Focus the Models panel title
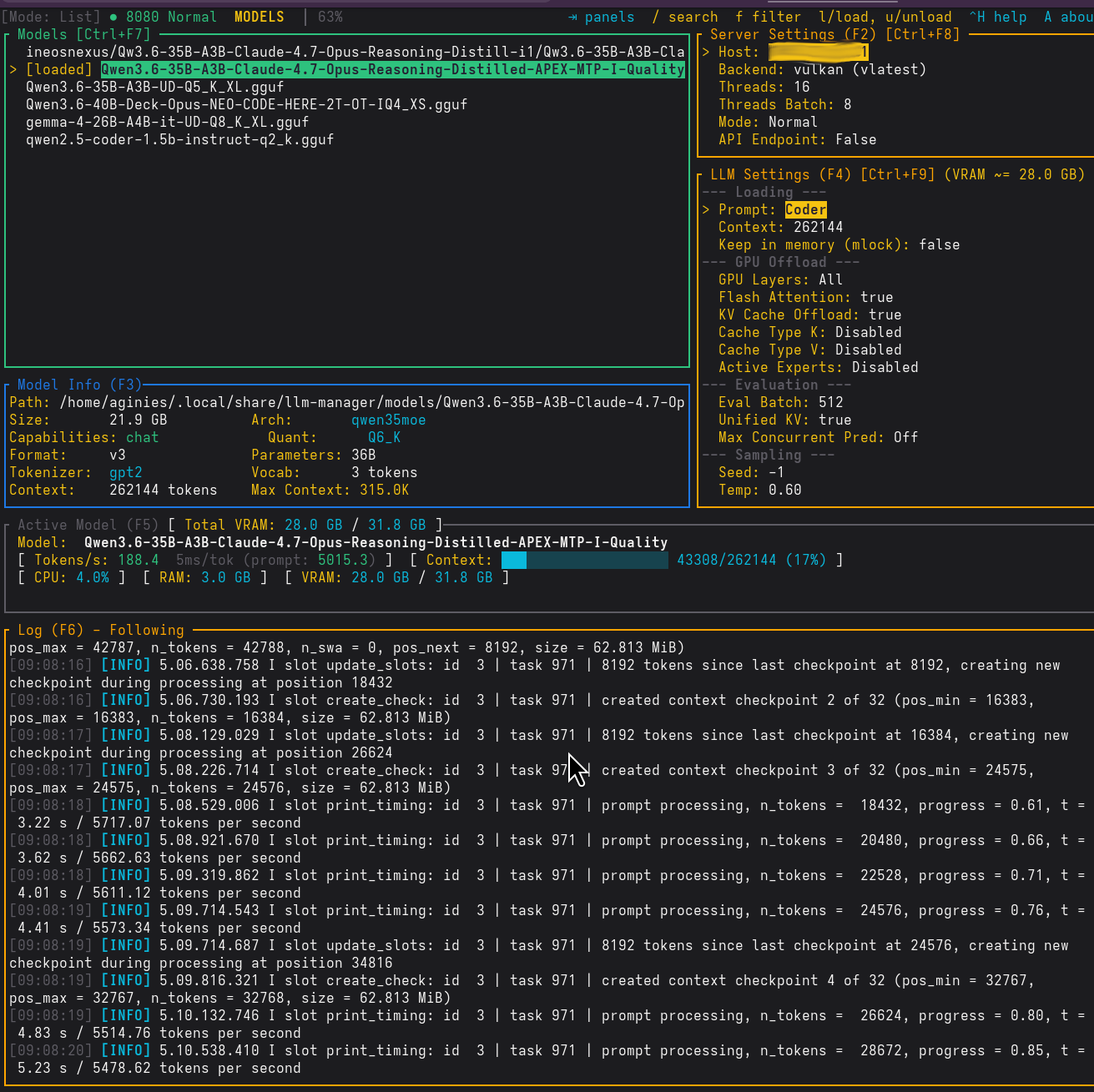Screen dimensions: 1094x1092 point(84,34)
